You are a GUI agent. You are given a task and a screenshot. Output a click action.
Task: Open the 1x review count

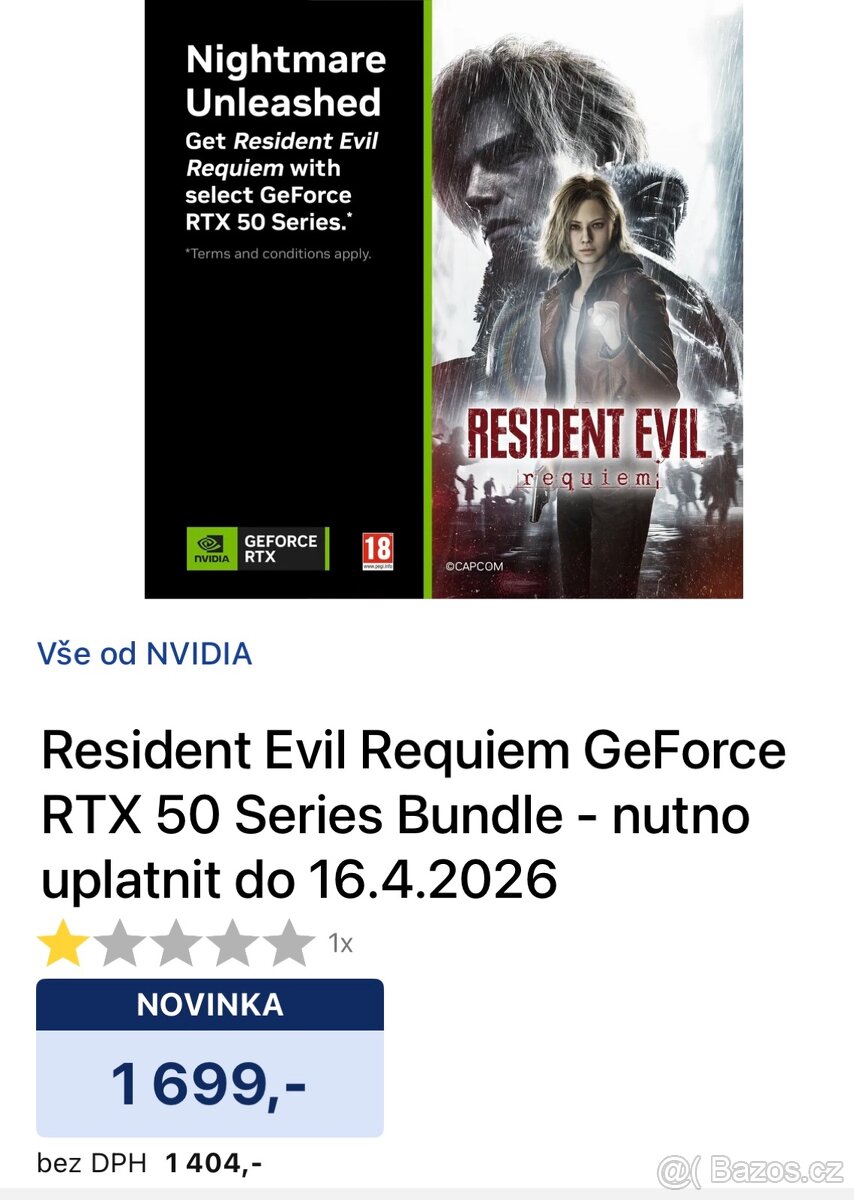[x=341, y=943]
